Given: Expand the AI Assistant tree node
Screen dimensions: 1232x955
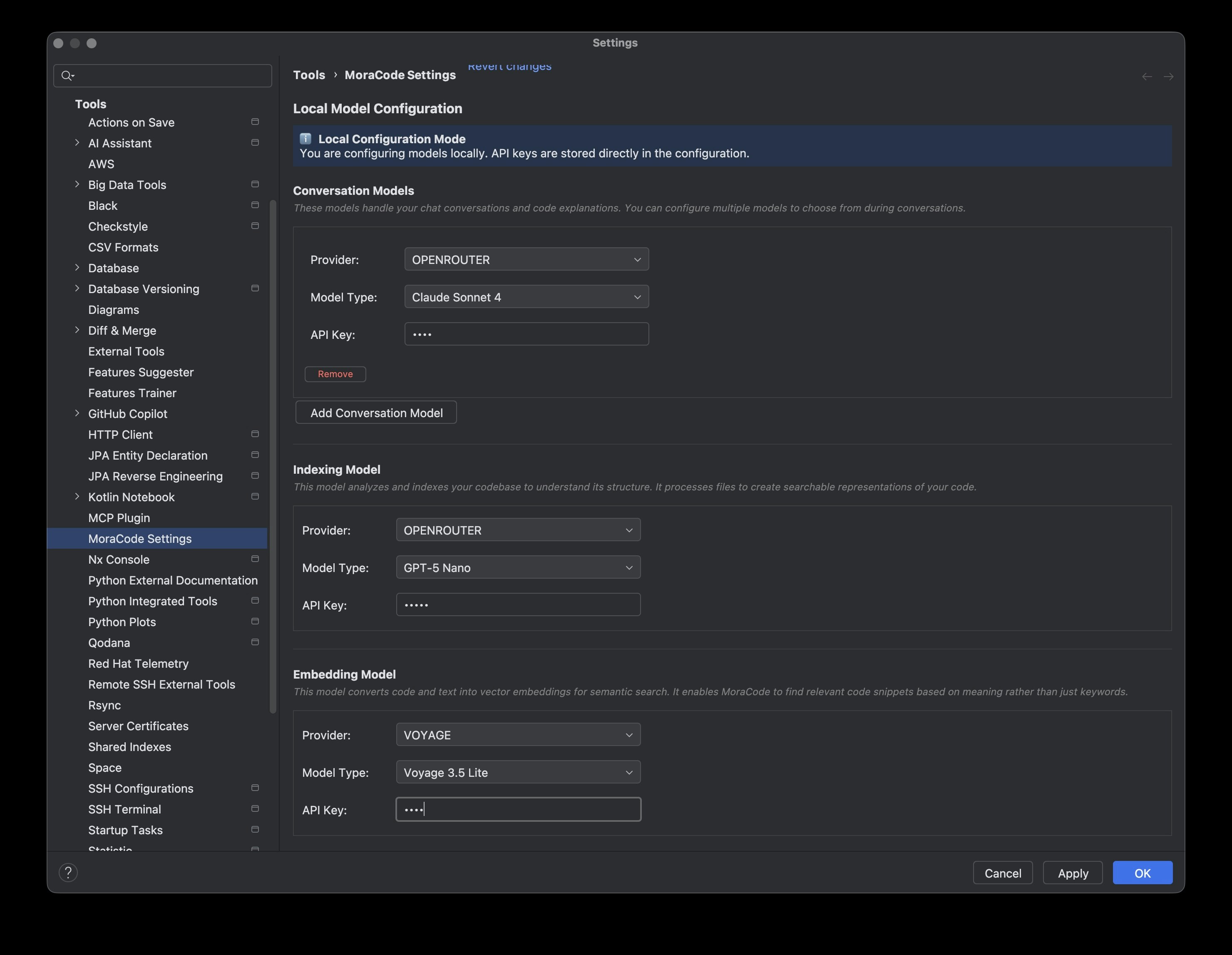Looking at the screenshot, I should [77, 143].
